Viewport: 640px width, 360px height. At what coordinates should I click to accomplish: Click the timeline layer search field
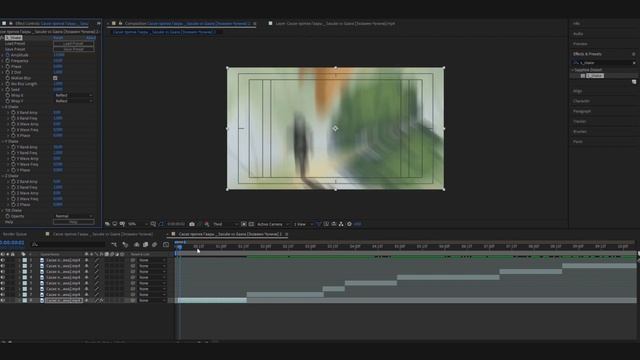(x=68, y=244)
